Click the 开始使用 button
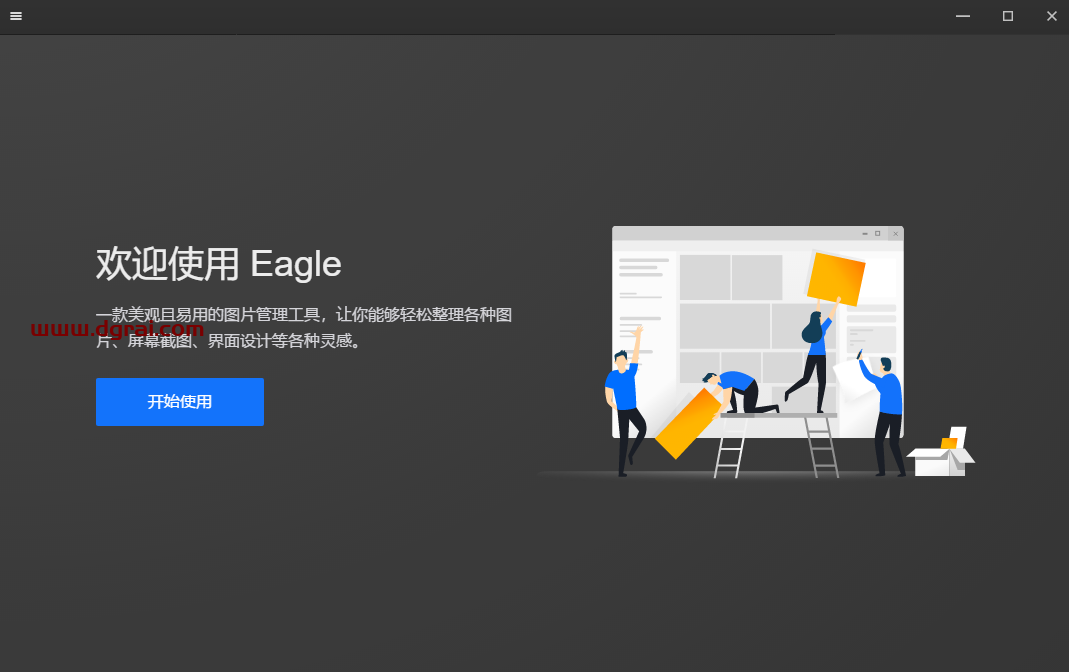1069x672 pixels. coord(179,402)
